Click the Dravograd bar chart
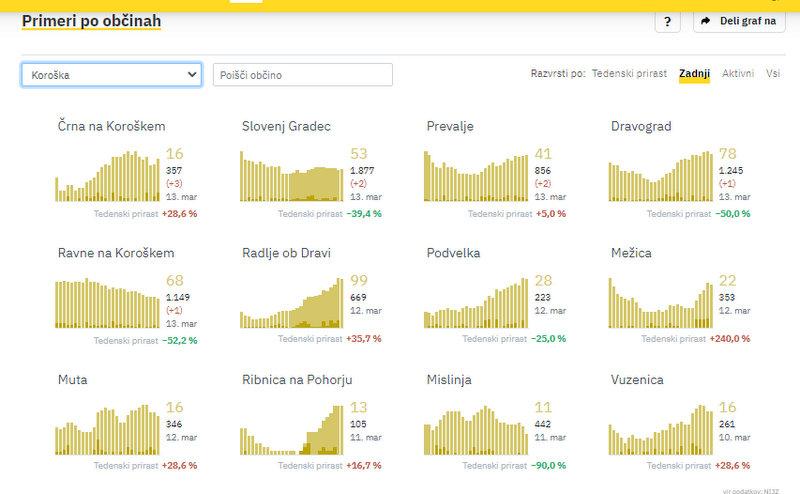Viewport: 800px width, 494px height. pos(661,176)
